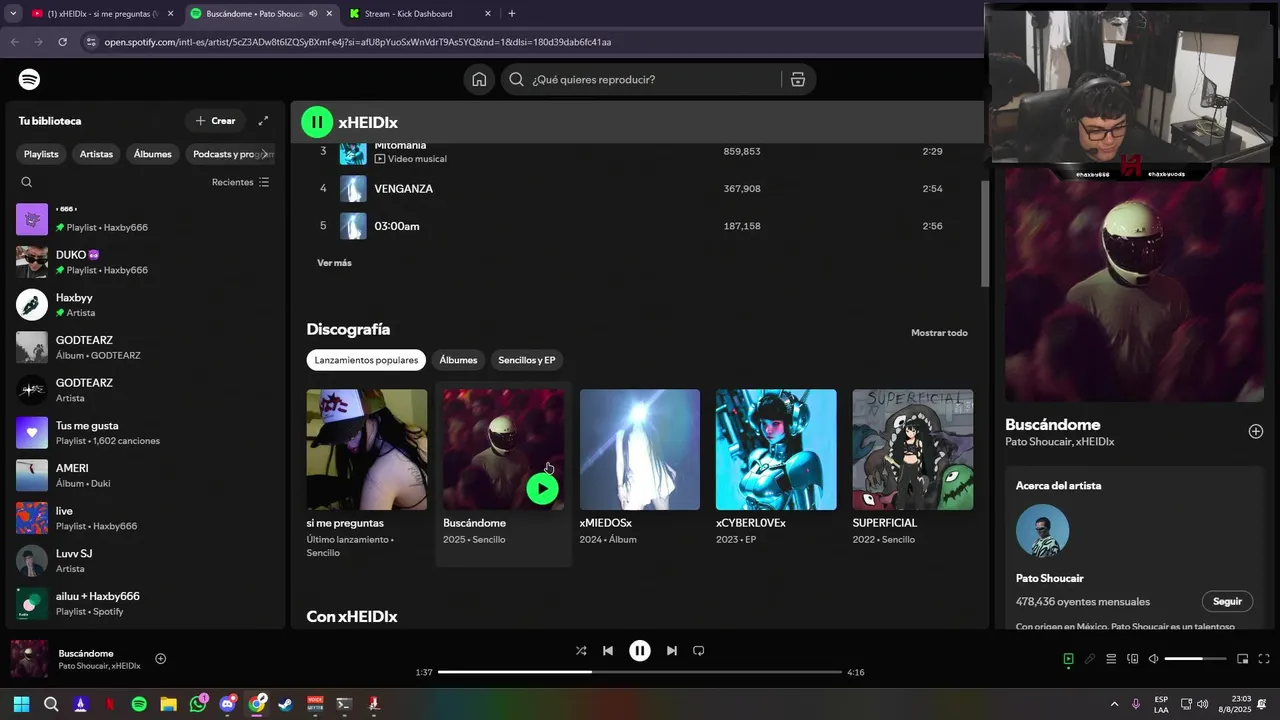Toggle shuffle playback

pyautogui.click(x=581, y=650)
